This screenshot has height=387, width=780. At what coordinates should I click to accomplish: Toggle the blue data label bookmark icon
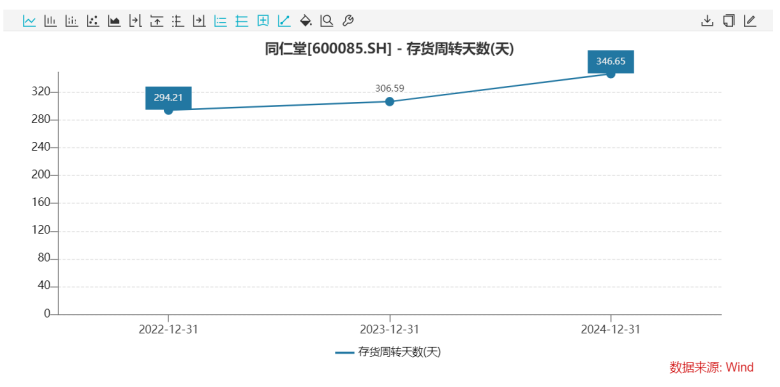tap(263, 21)
